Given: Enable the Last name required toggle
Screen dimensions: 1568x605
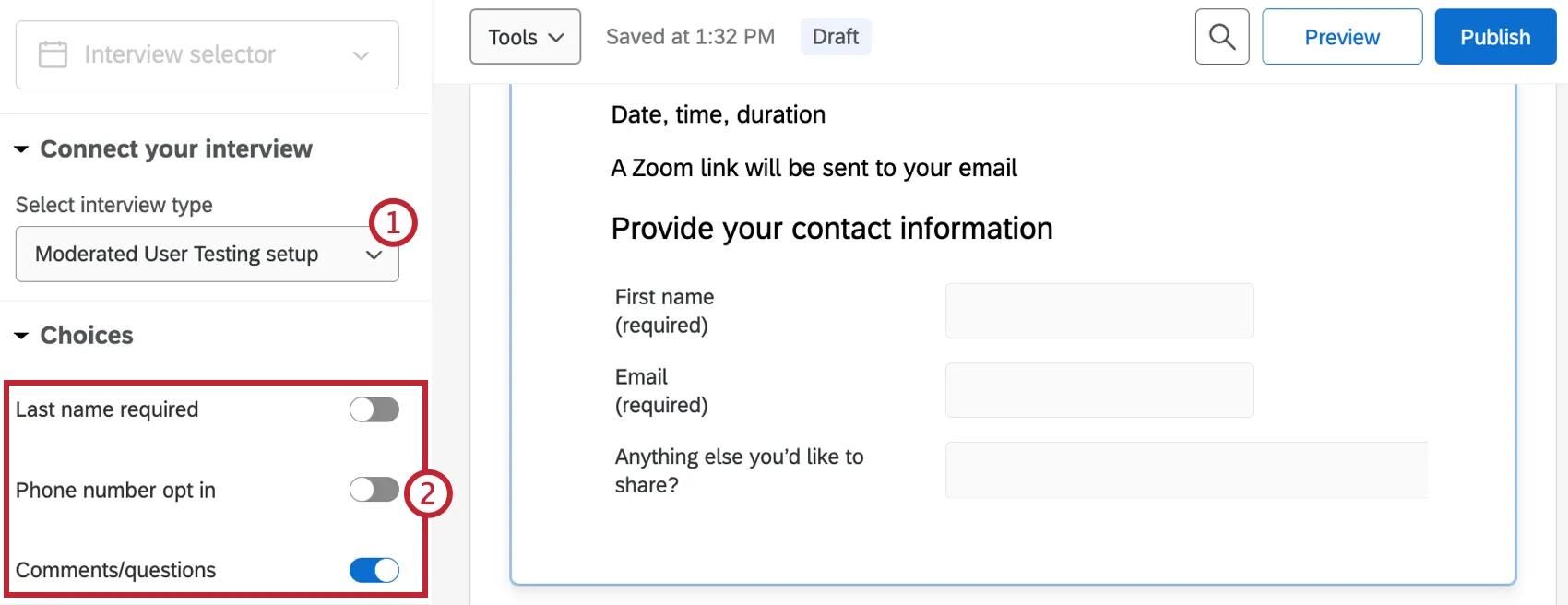Looking at the screenshot, I should coord(374,409).
